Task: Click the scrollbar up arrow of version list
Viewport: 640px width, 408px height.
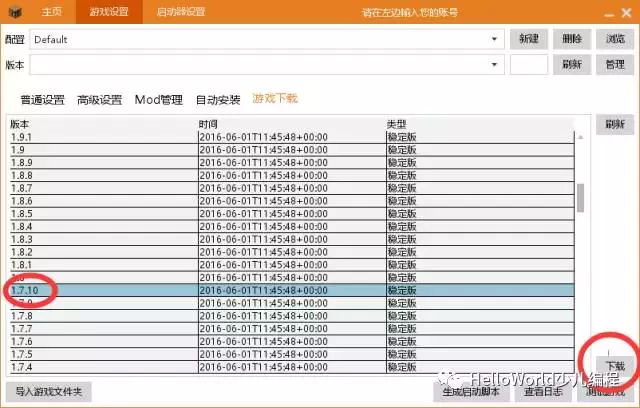Action: pos(580,137)
